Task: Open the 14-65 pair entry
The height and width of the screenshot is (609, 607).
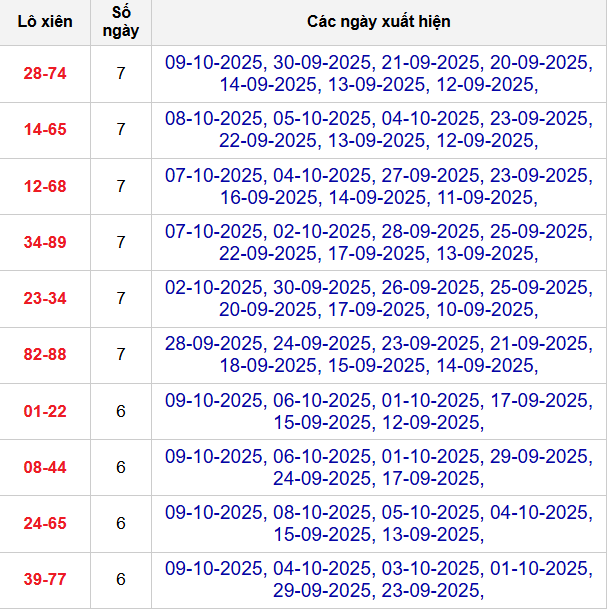Action: click(x=45, y=129)
